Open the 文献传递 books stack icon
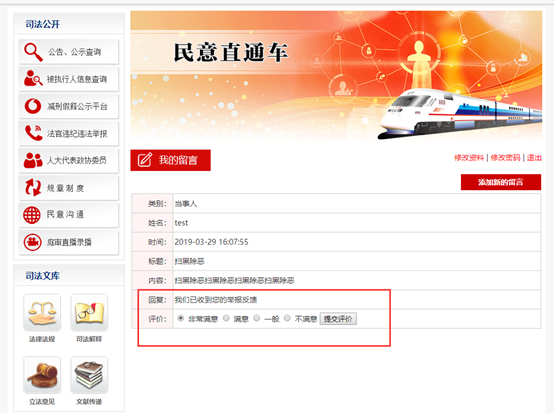Image resolution: width=554 pixels, height=413 pixels. click(x=89, y=375)
